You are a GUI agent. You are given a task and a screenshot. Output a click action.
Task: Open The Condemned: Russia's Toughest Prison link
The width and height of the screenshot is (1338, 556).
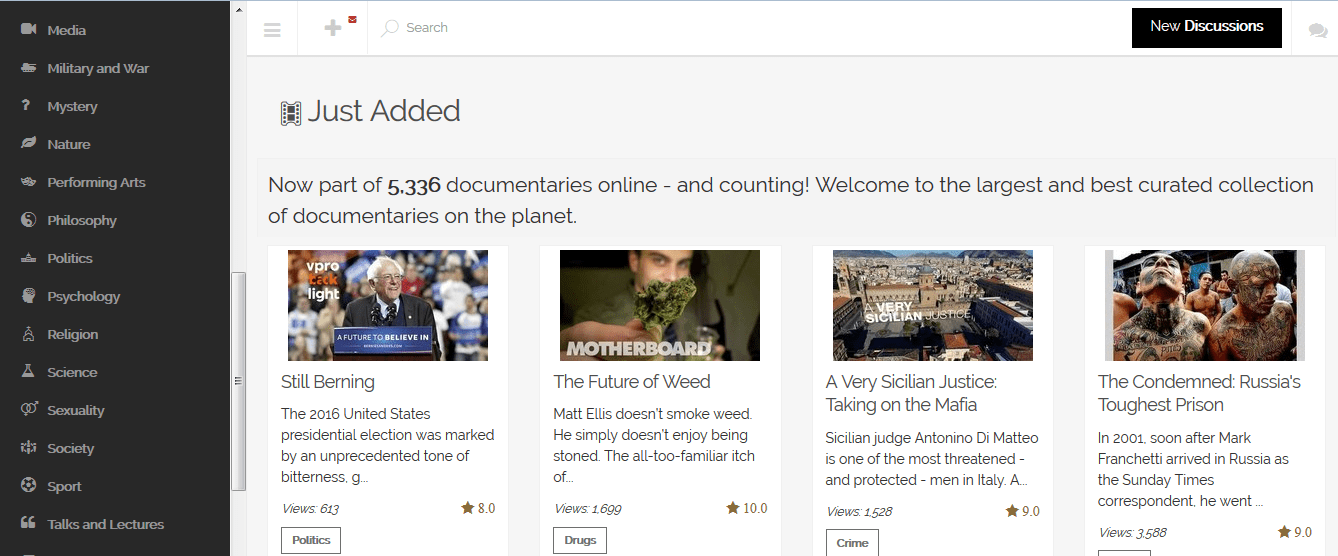pos(1199,393)
